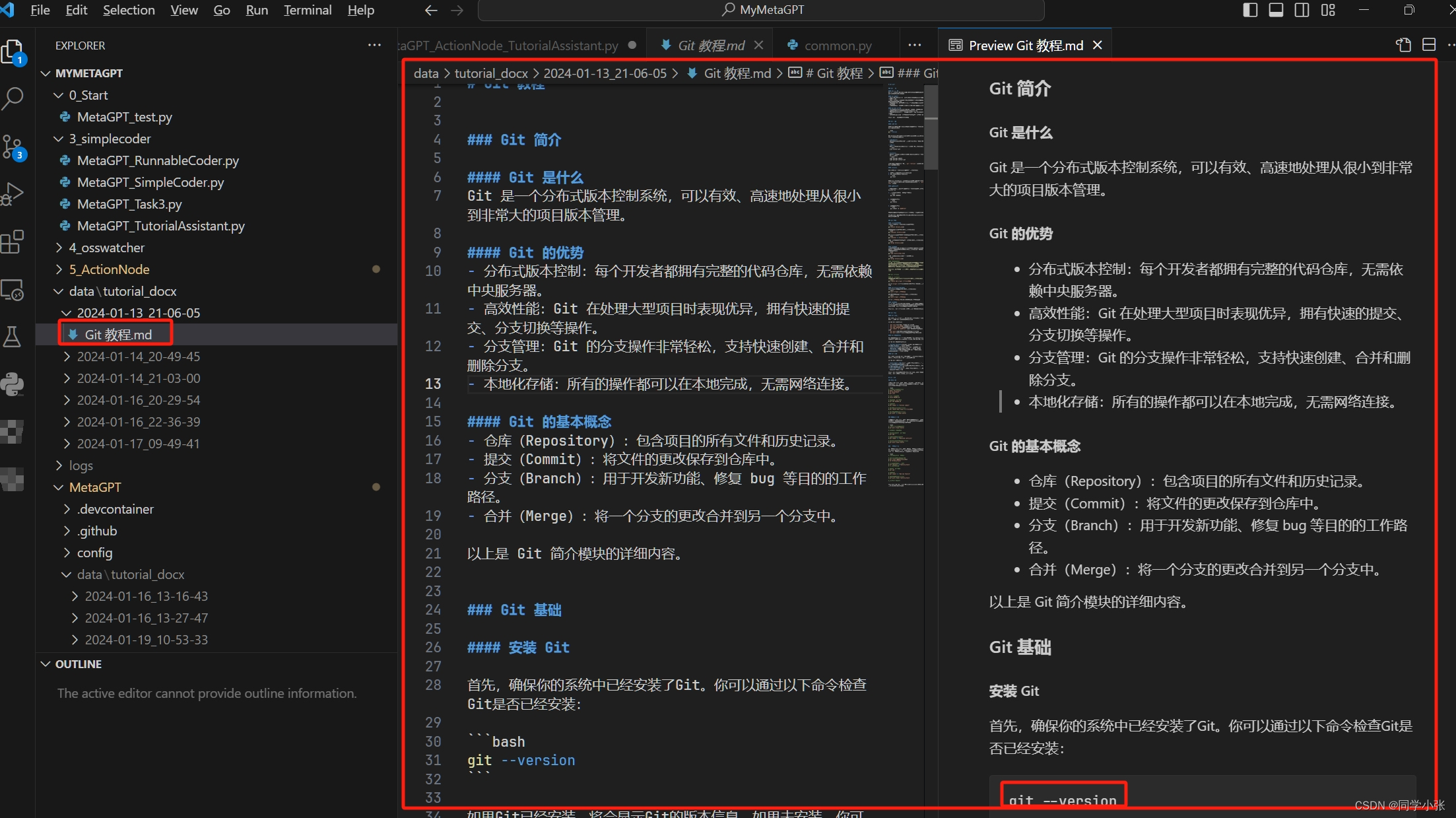Click the data breadcrumb segment
This screenshot has width=1456, height=818.
coord(426,73)
